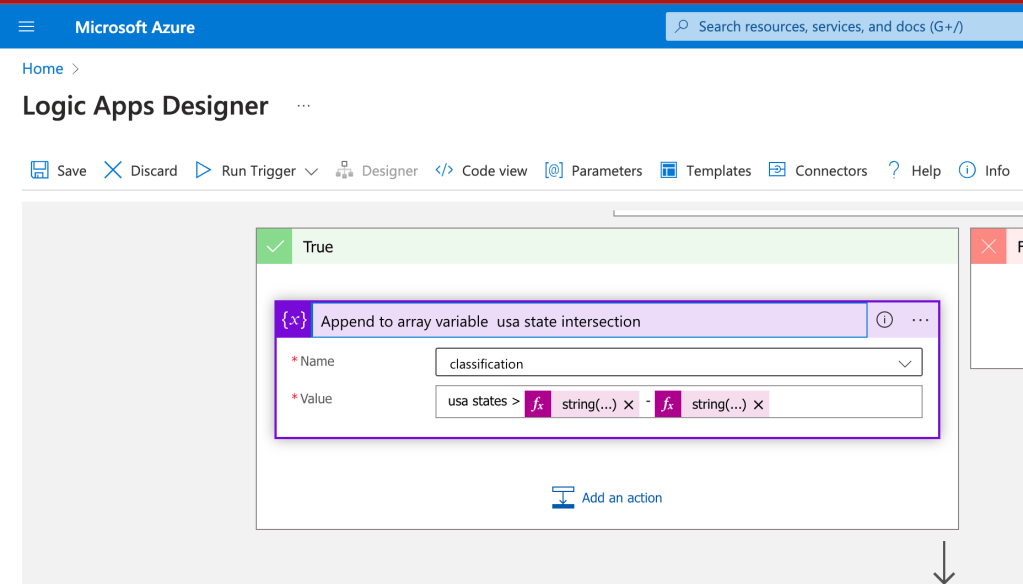This screenshot has width=1023, height=584.
Task: Click the variable {x} icon on action card
Action: (294, 320)
